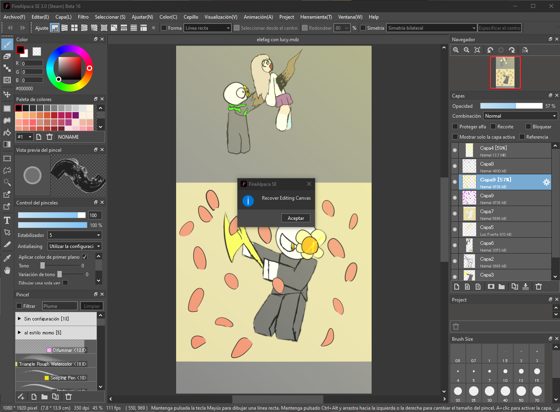Click zoom out icon in Navegador
560x412 pixels.
(466, 50)
